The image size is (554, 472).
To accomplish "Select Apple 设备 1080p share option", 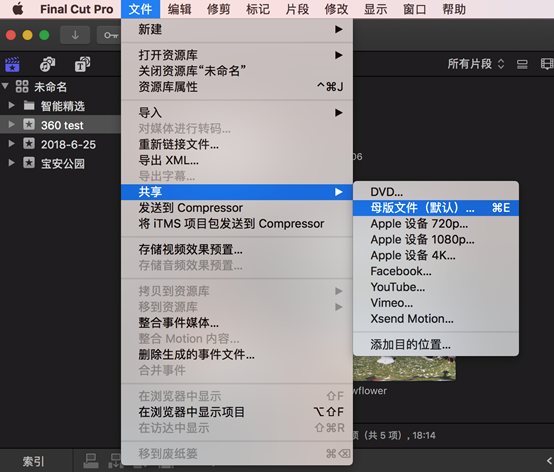I will click(436, 240).
